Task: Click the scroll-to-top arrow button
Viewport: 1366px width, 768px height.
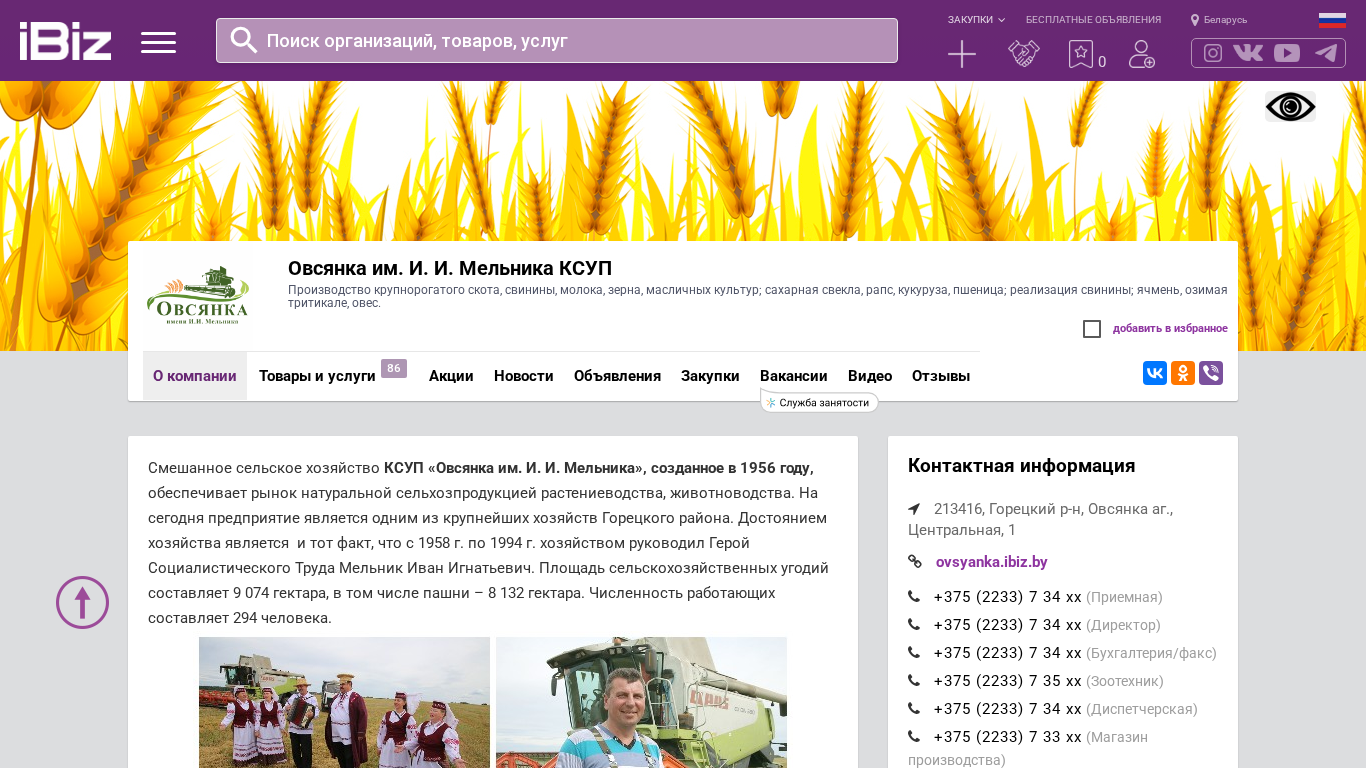Action: [x=82, y=602]
